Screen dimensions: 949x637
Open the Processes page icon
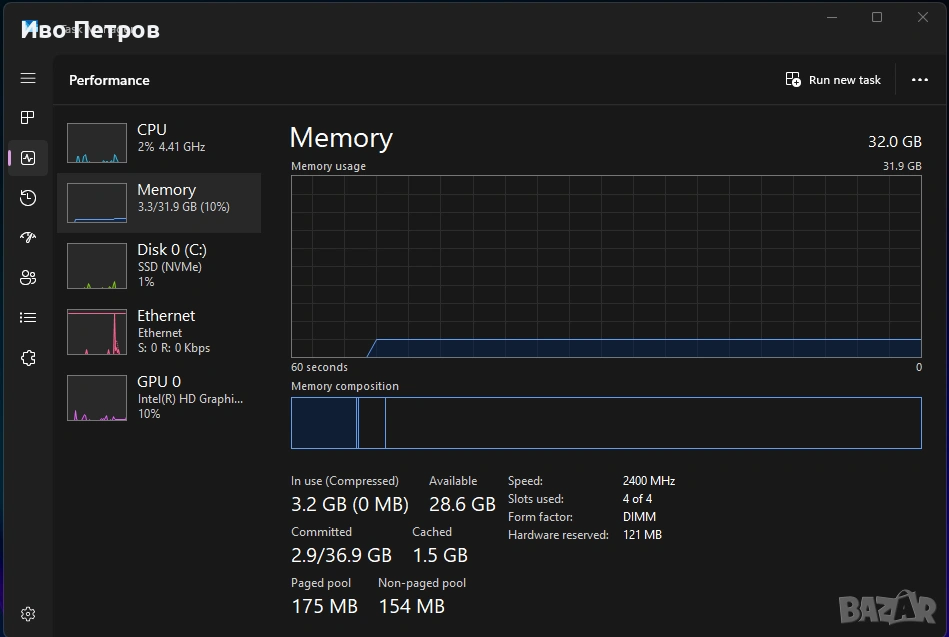(28, 118)
